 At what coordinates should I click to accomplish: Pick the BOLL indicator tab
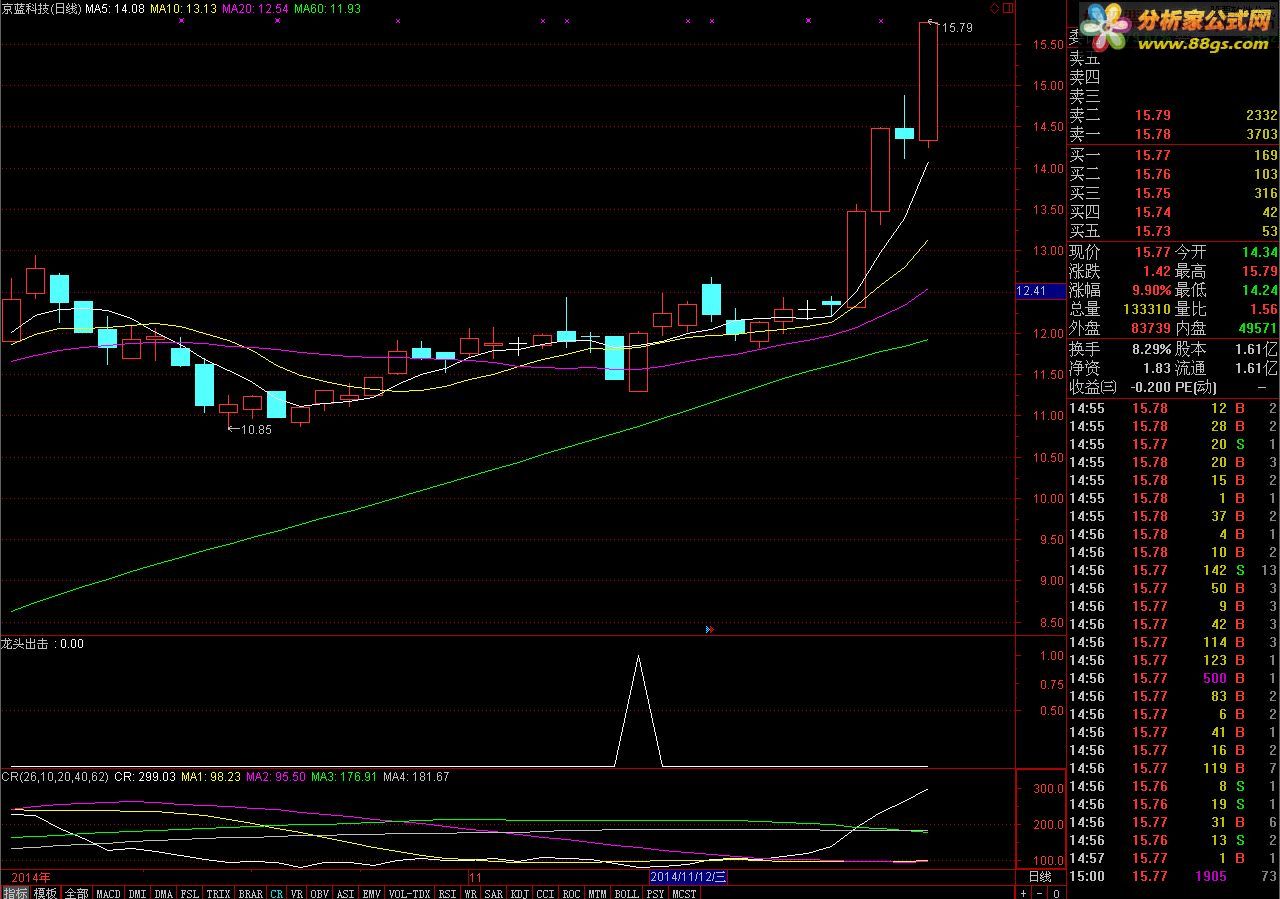coord(627,892)
